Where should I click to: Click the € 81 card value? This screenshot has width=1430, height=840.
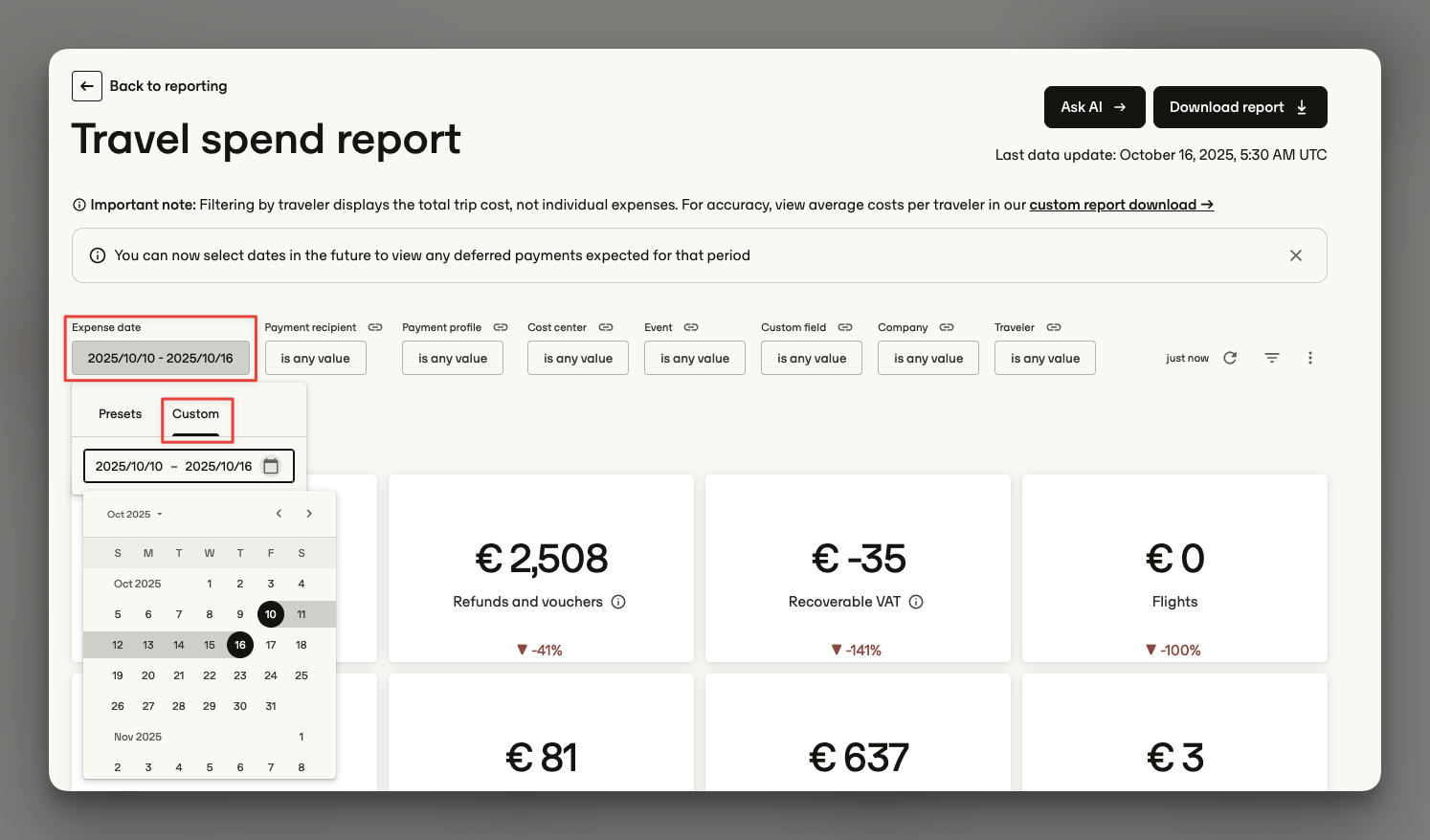coord(542,759)
